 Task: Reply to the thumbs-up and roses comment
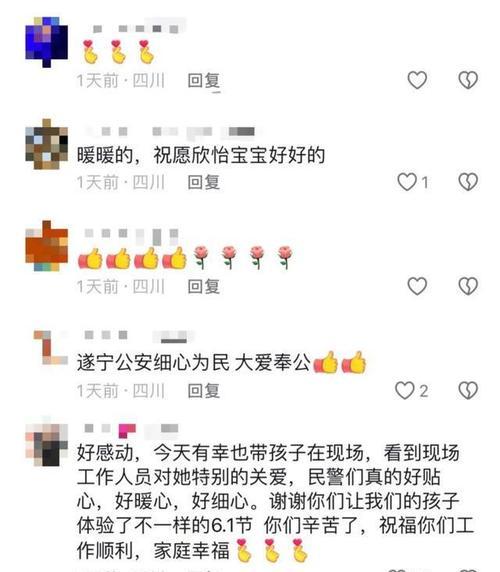pyautogui.click(x=204, y=286)
